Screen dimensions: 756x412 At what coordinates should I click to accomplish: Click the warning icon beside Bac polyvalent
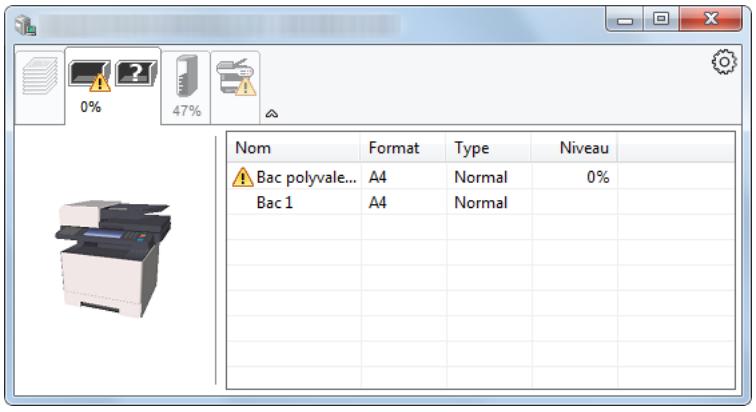click(x=243, y=177)
